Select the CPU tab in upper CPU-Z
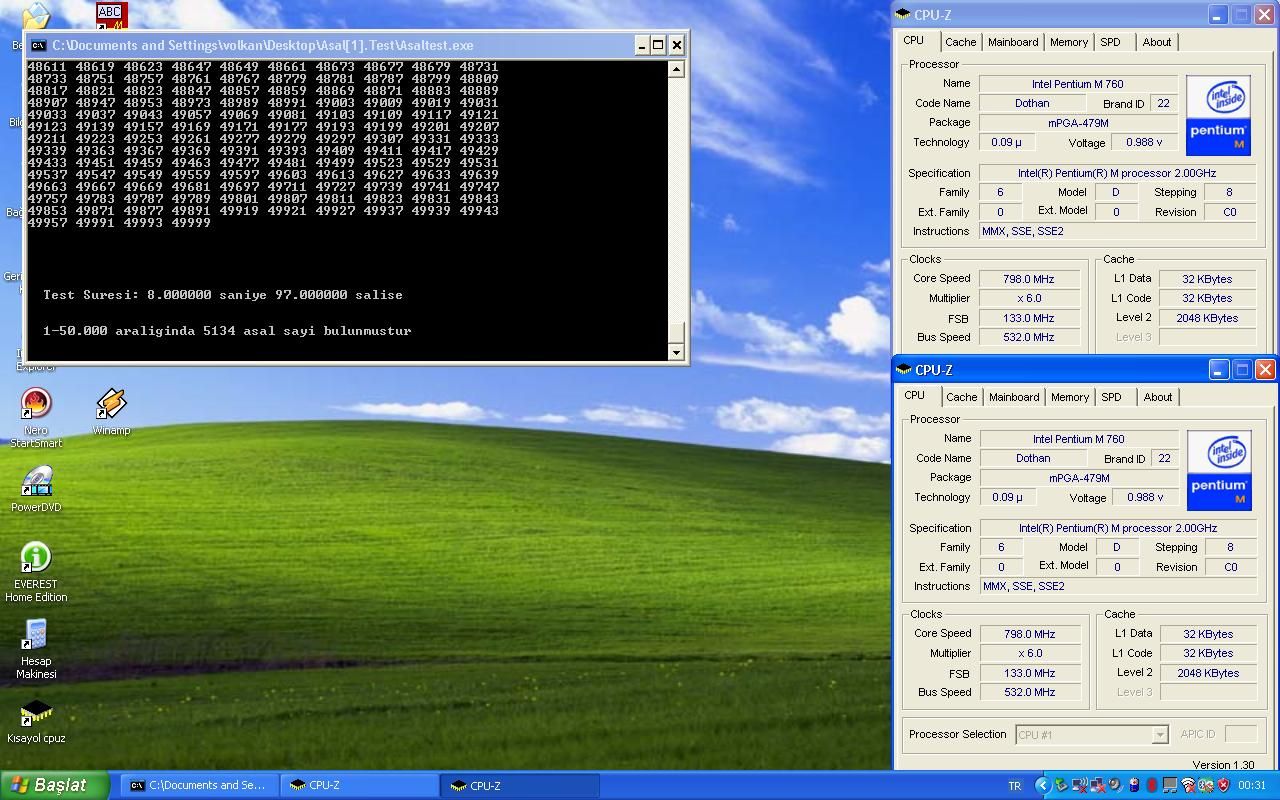Screen dimensions: 1280x800 coord(914,41)
